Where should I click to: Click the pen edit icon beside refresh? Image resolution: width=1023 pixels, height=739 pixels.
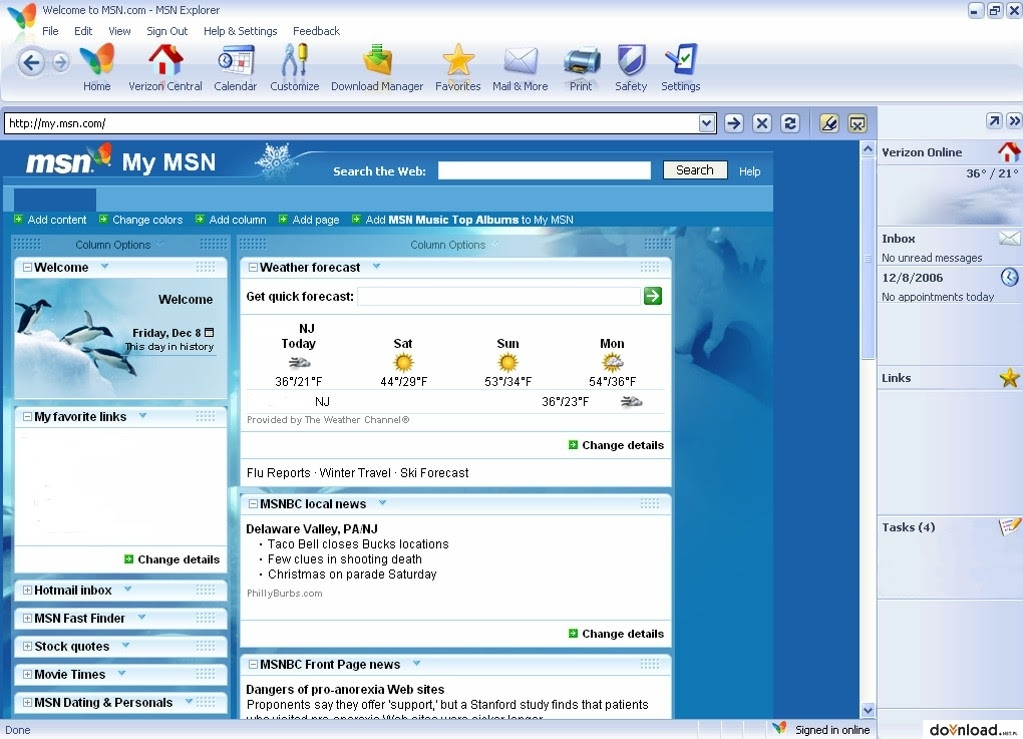(x=829, y=123)
